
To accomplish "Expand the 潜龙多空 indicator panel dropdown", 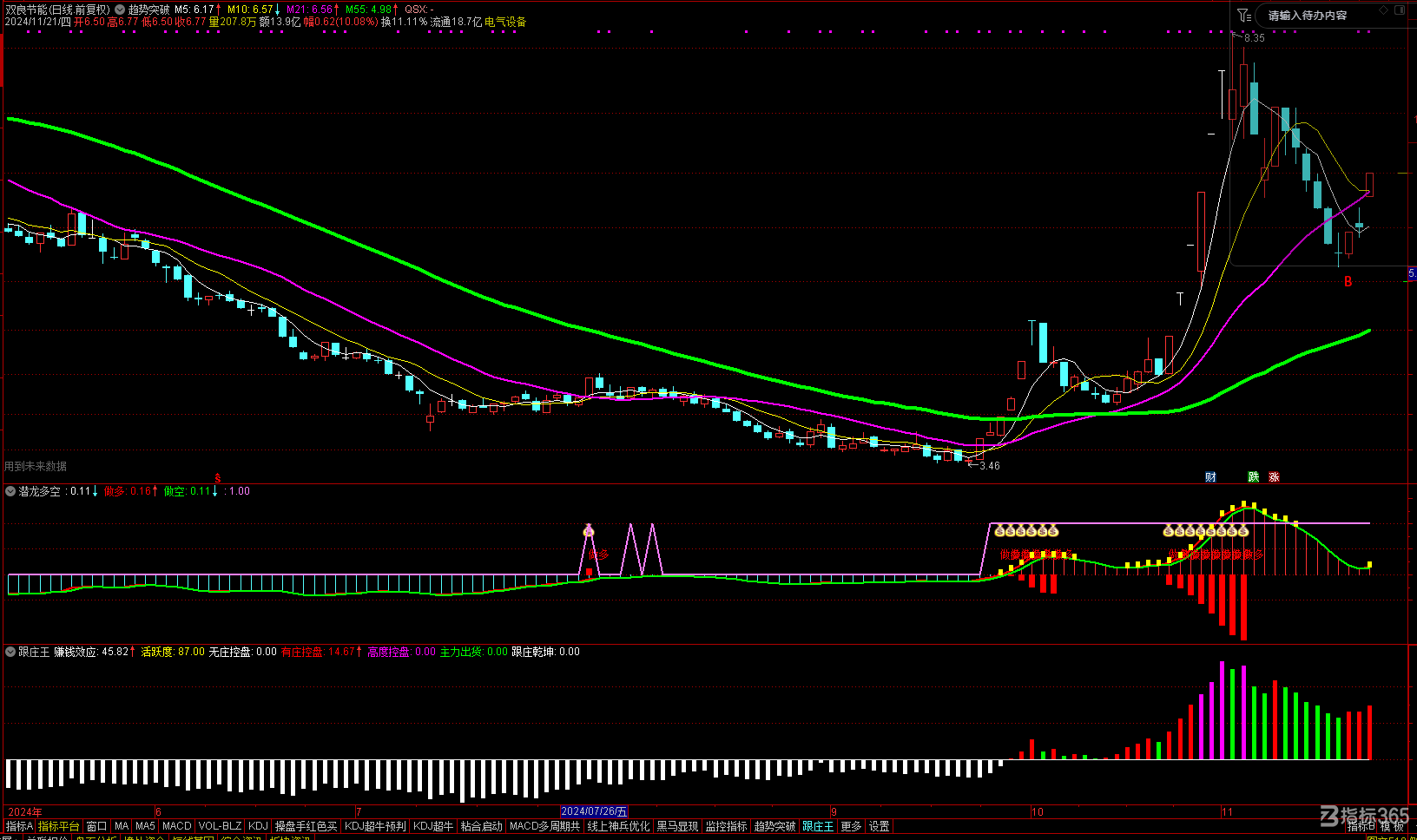I will [10, 491].
